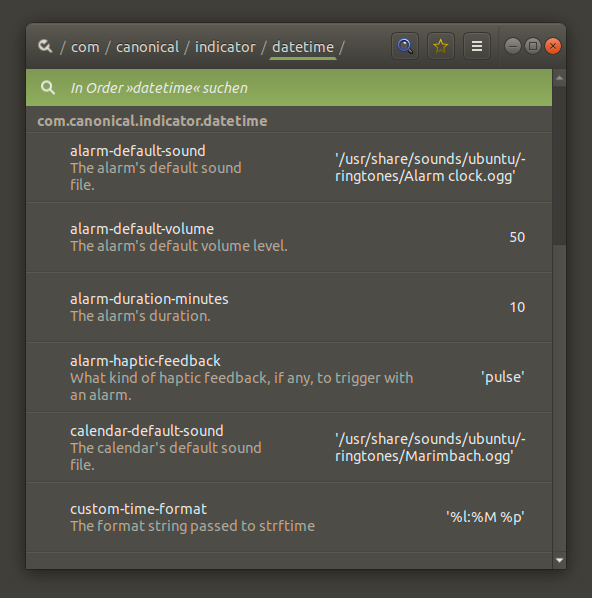
Task: Open the hamburger menu button
Action: tap(477, 46)
